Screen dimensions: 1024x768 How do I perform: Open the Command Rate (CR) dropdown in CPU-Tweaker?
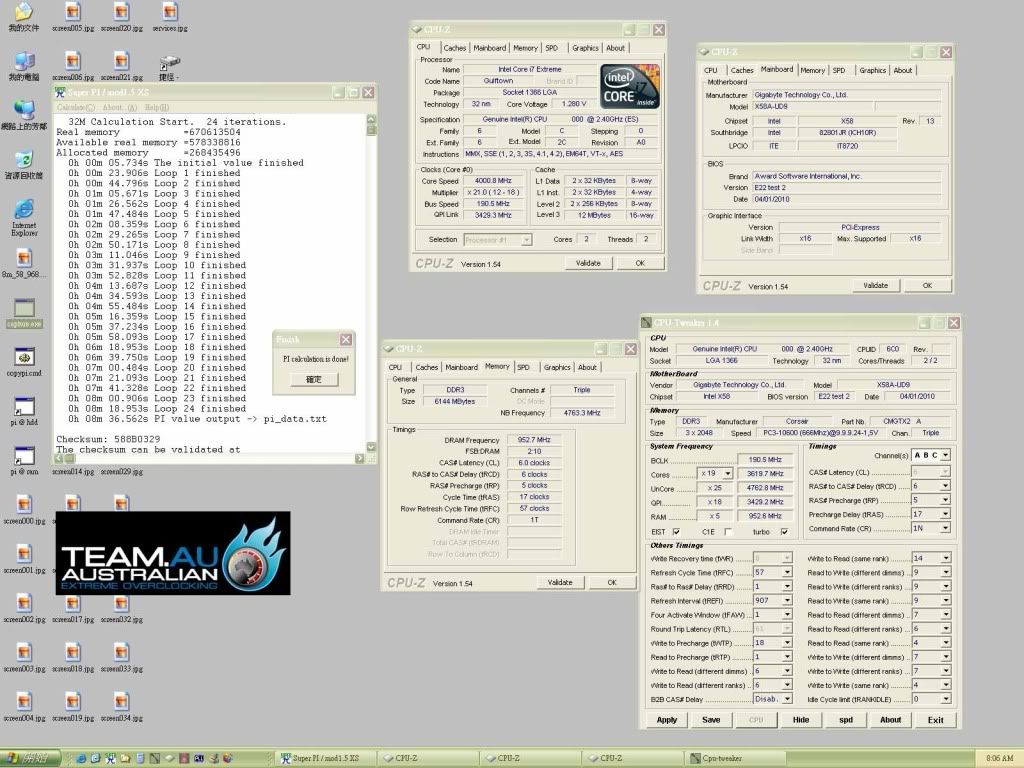click(945, 528)
